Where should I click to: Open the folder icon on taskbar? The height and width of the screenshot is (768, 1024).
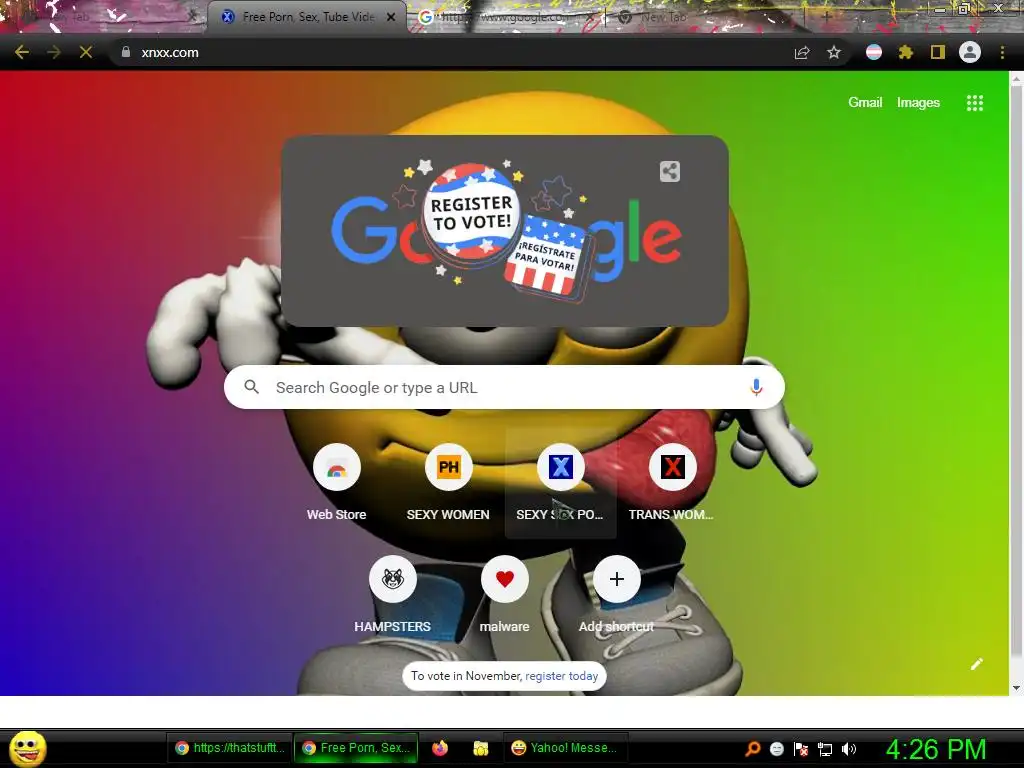coord(481,748)
